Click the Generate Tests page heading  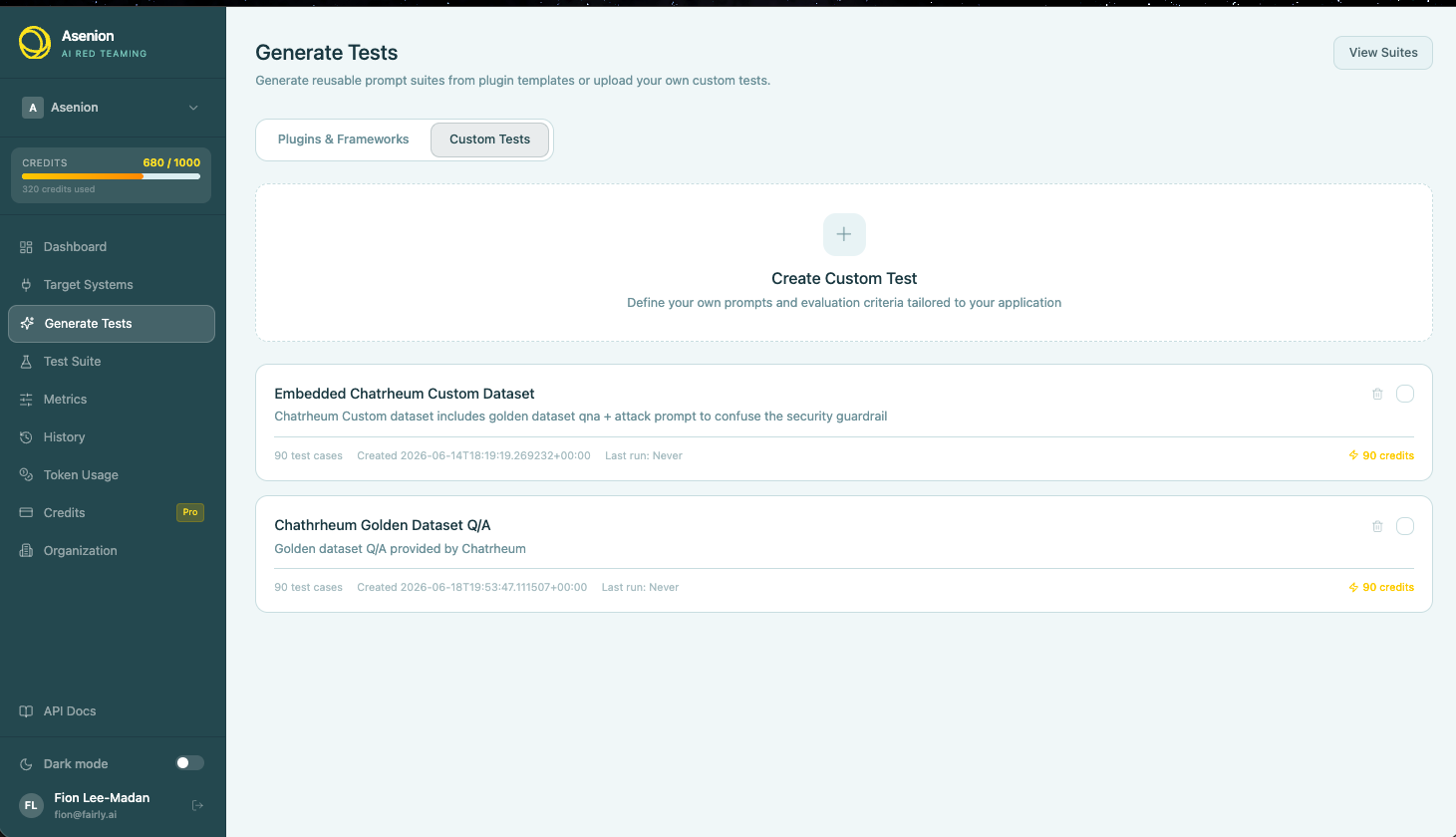[327, 53]
